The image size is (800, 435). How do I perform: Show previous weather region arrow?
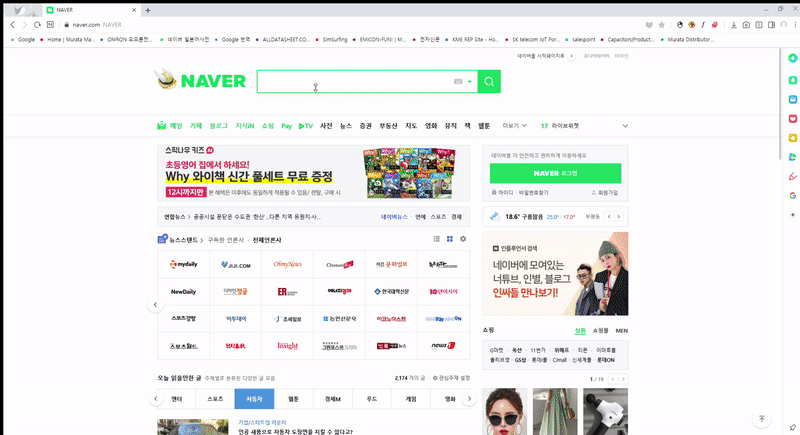click(609, 217)
